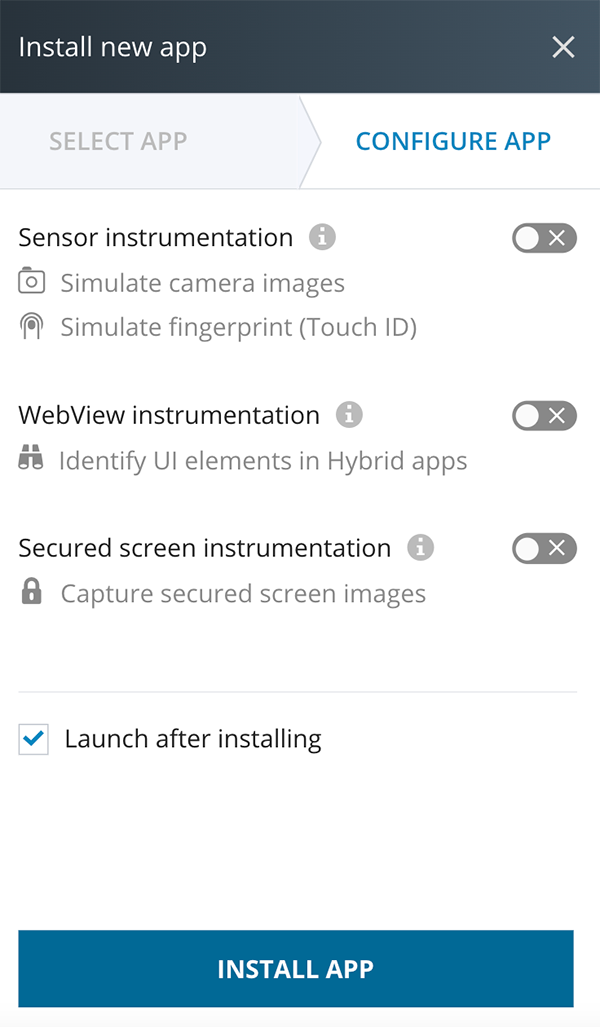Switch to the SELECT APP tab
This screenshot has width=600, height=1027.
(x=117, y=141)
